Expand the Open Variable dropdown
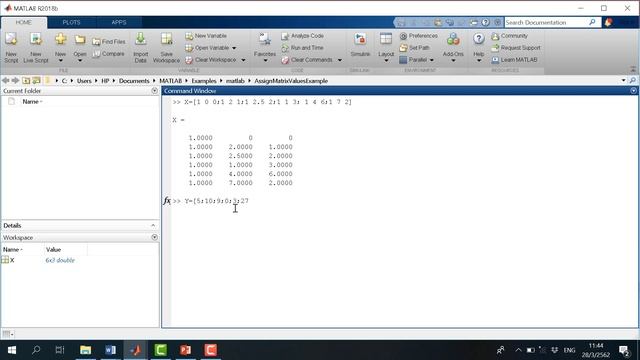This screenshot has width=640, height=360. click(234, 48)
